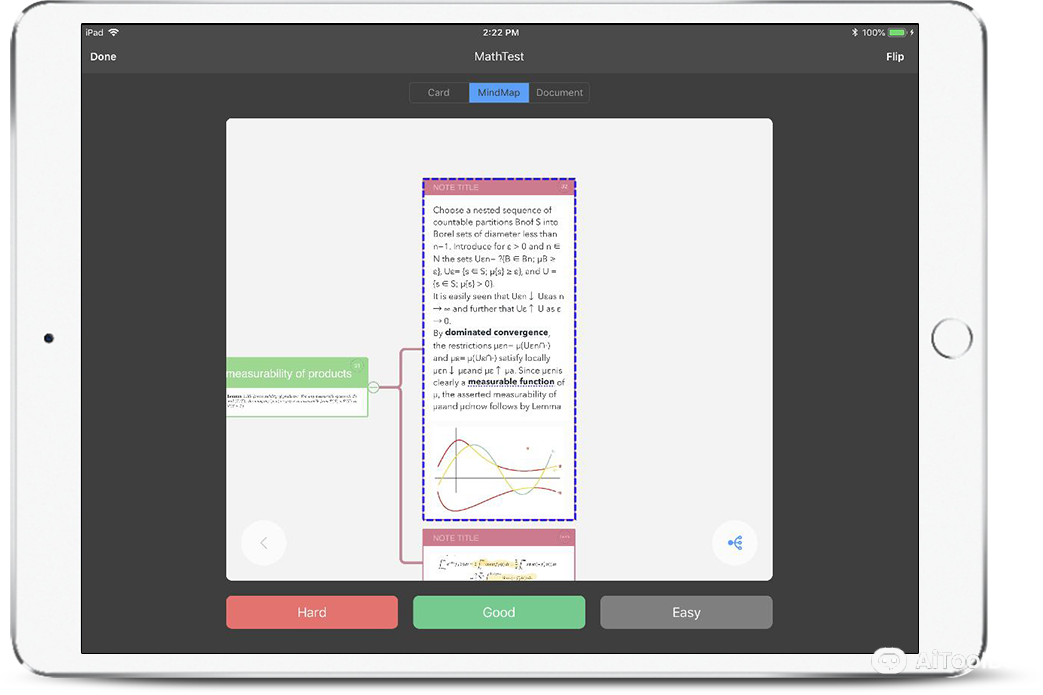Select the lower note with the integral formula
Viewport: 1043px width, 695px height.
pos(498,564)
